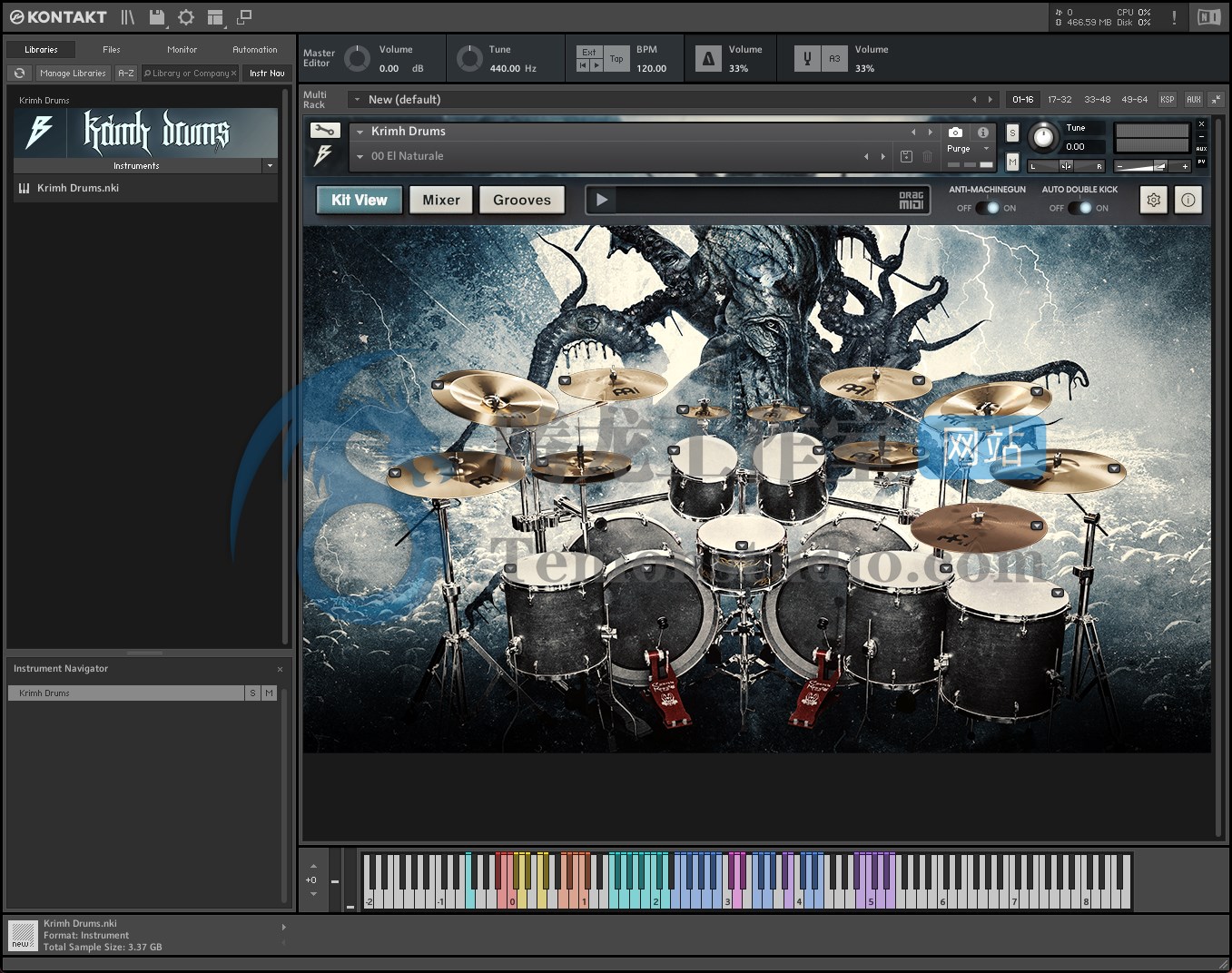
Task: Open the workspace layout icon in the header
Action: click(x=215, y=17)
